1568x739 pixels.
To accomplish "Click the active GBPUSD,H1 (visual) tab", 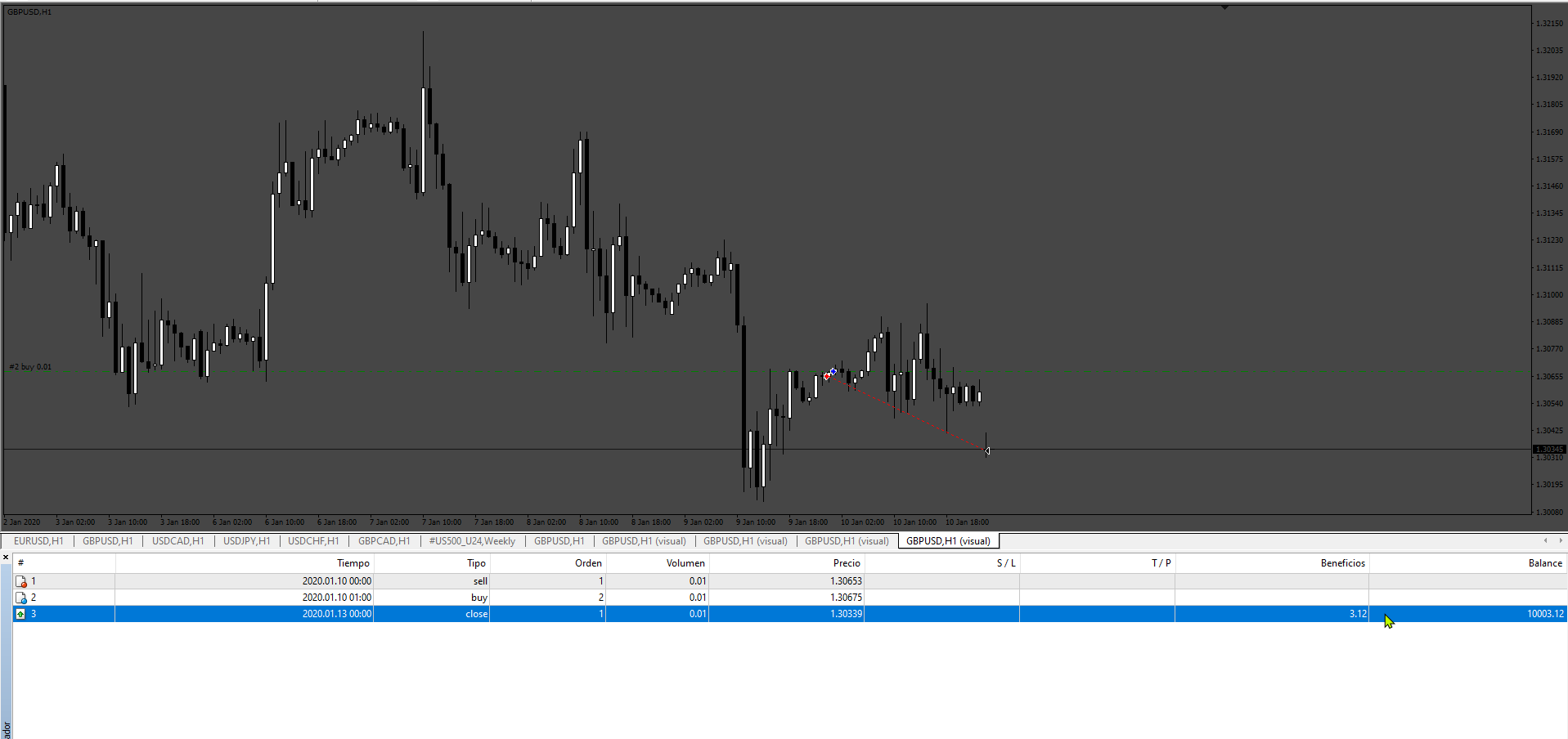I will [948, 541].
